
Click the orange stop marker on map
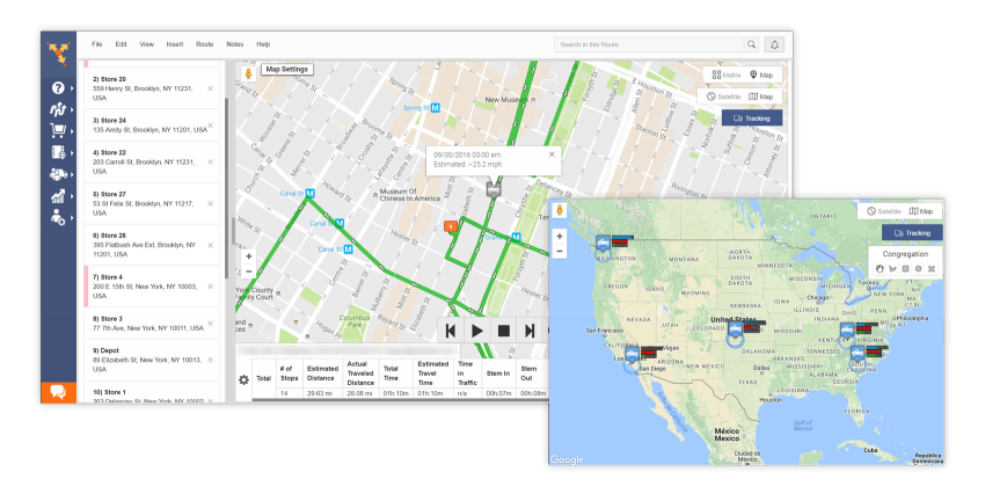point(451,227)
